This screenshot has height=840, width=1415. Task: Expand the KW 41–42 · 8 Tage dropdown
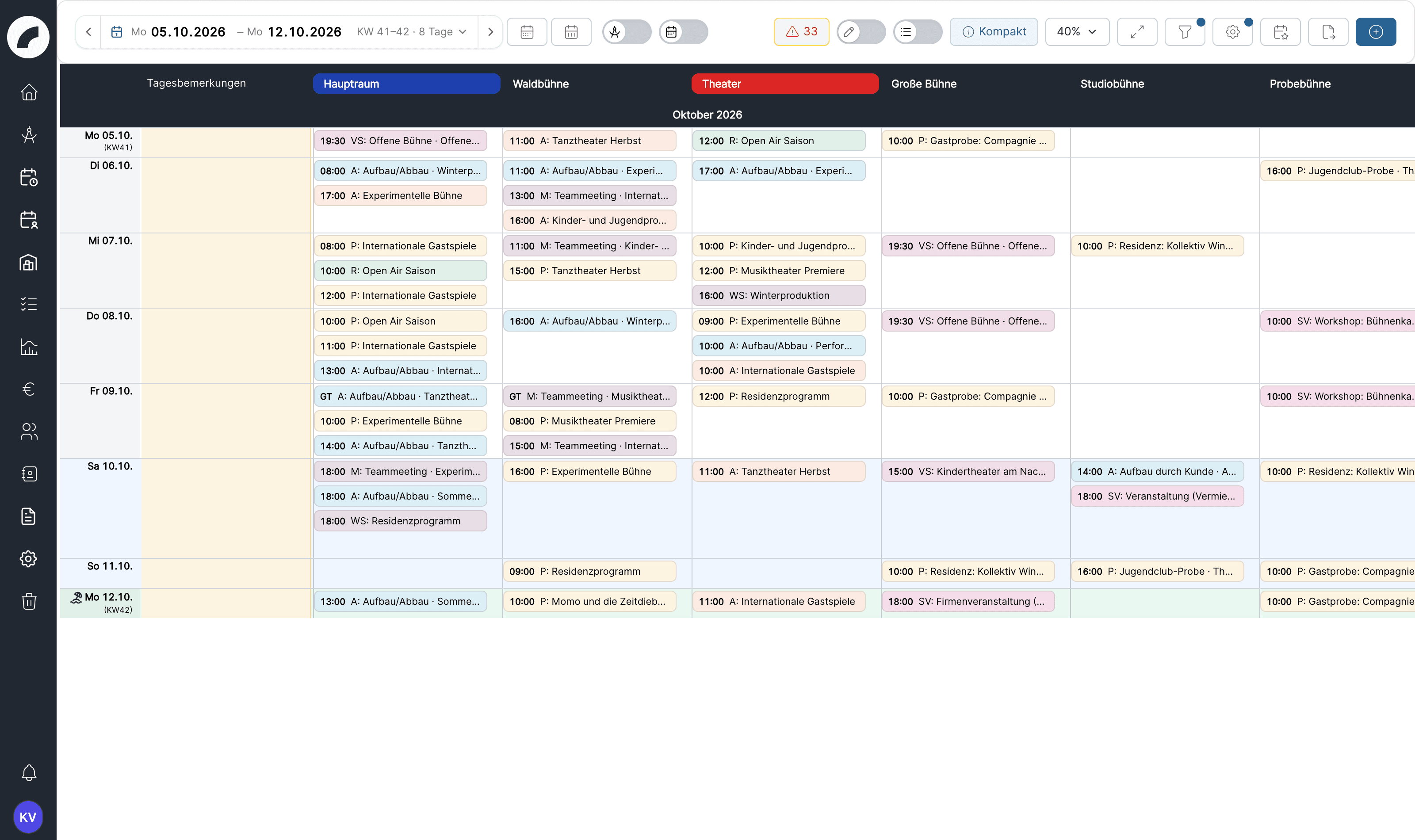pos(412,32)
